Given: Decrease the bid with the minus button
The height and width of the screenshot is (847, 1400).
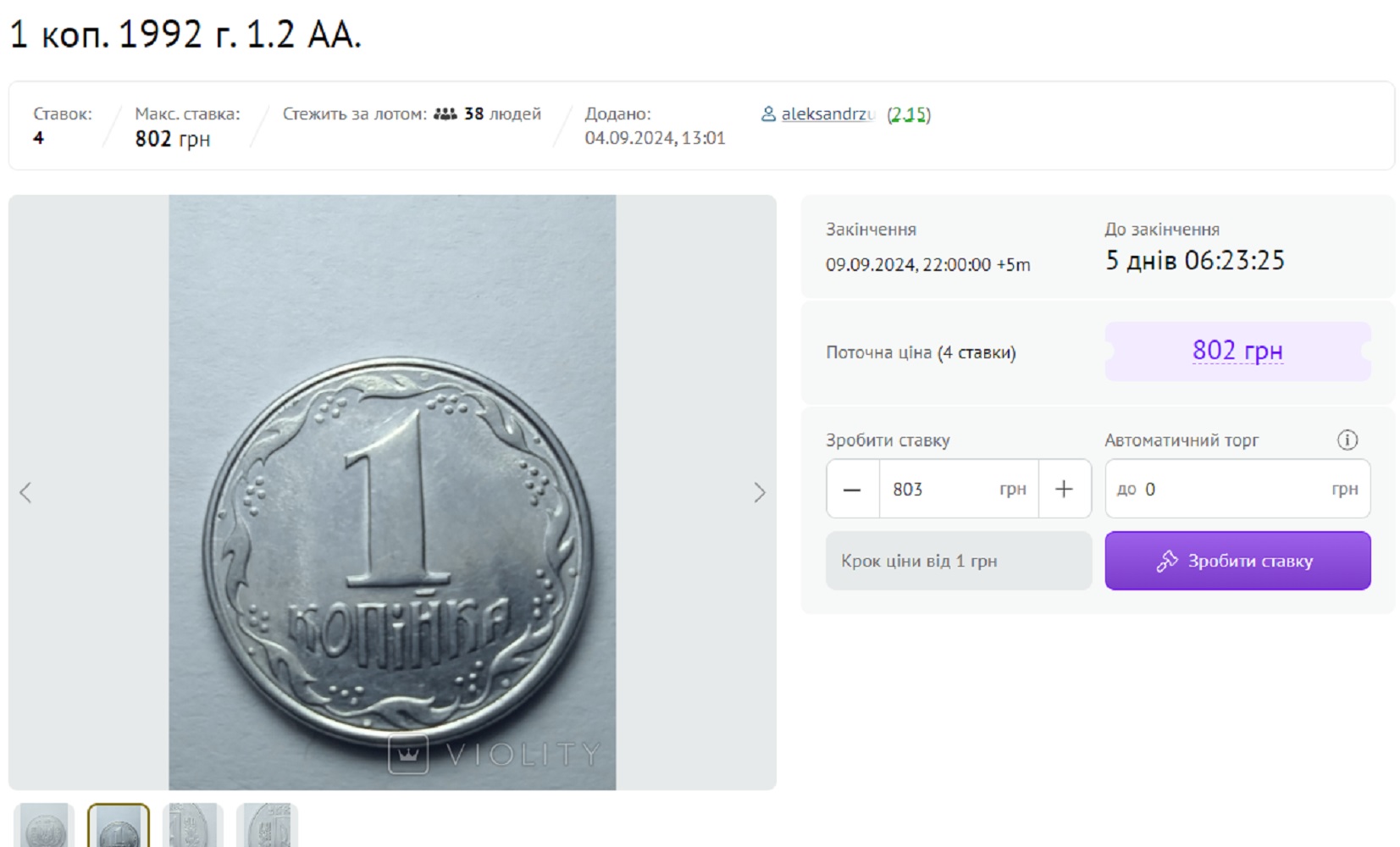Looking at the screenshot, I should [852, 490].
